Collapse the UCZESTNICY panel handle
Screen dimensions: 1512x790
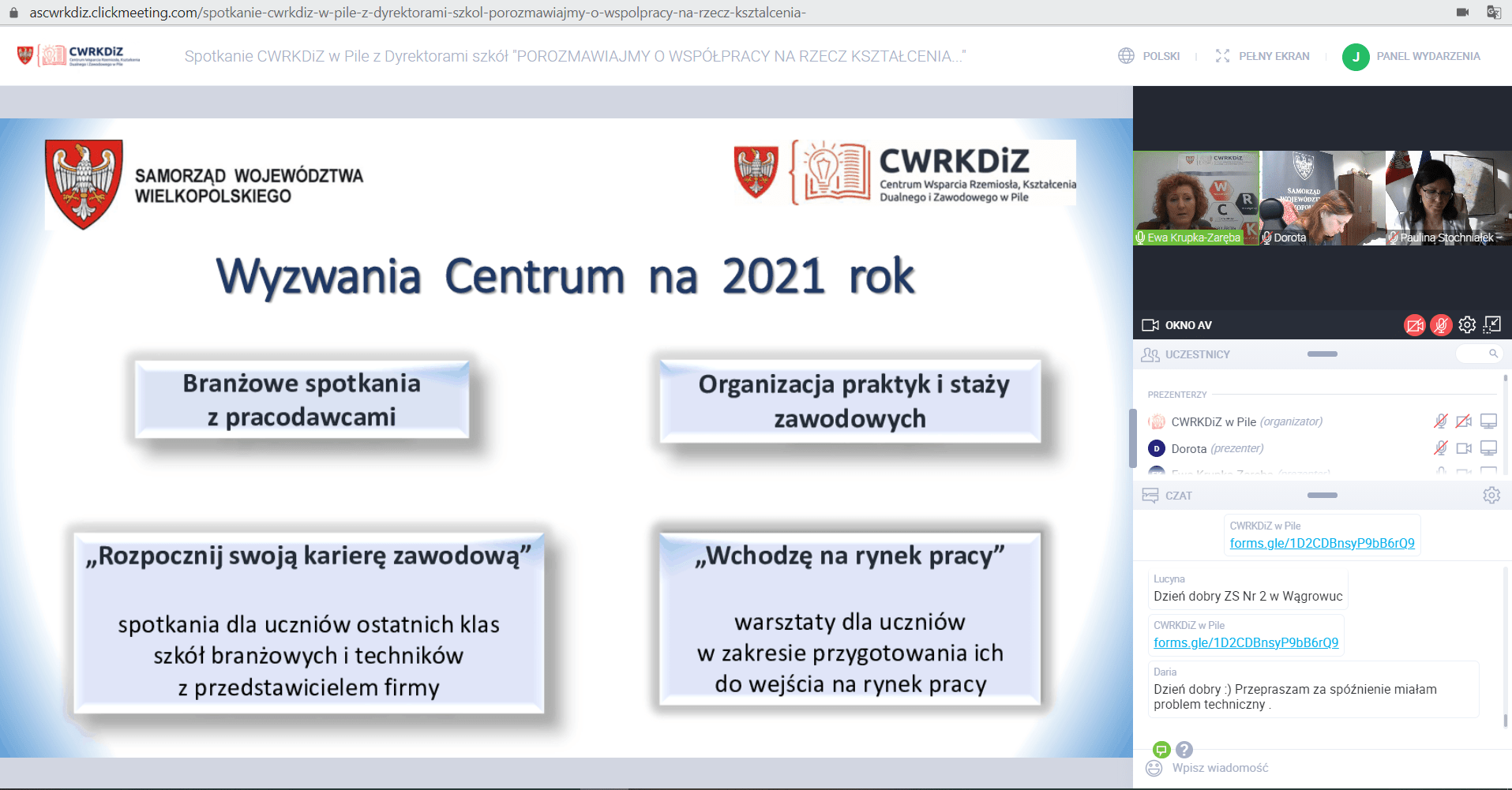pos(1322,354)
